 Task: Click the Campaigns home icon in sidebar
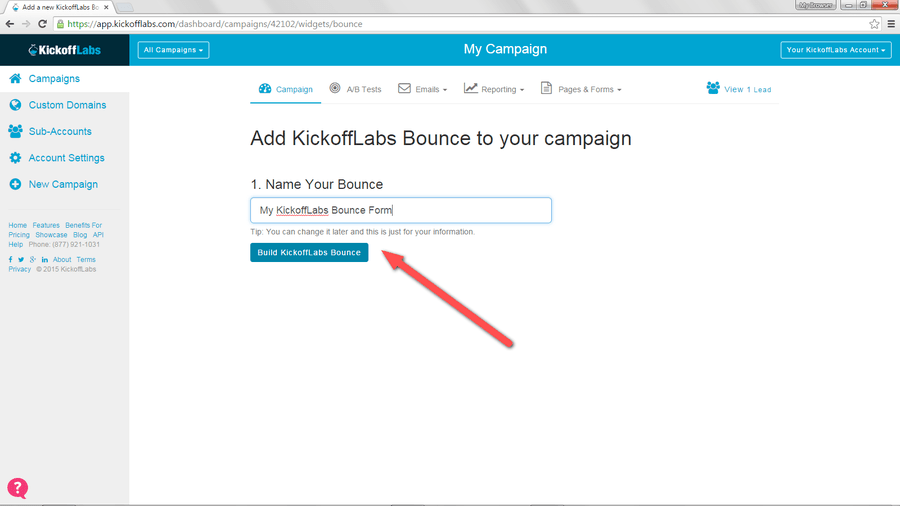coord(15,79)
